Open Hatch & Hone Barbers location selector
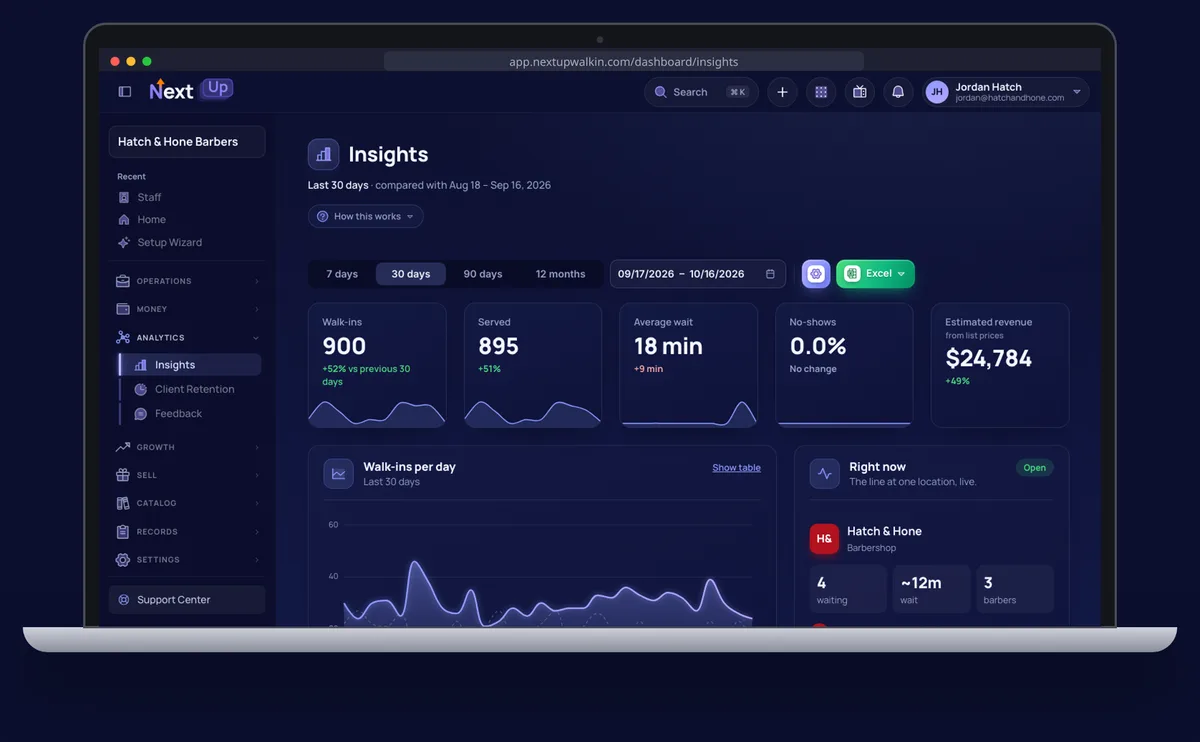 click(x=187, y=142)
